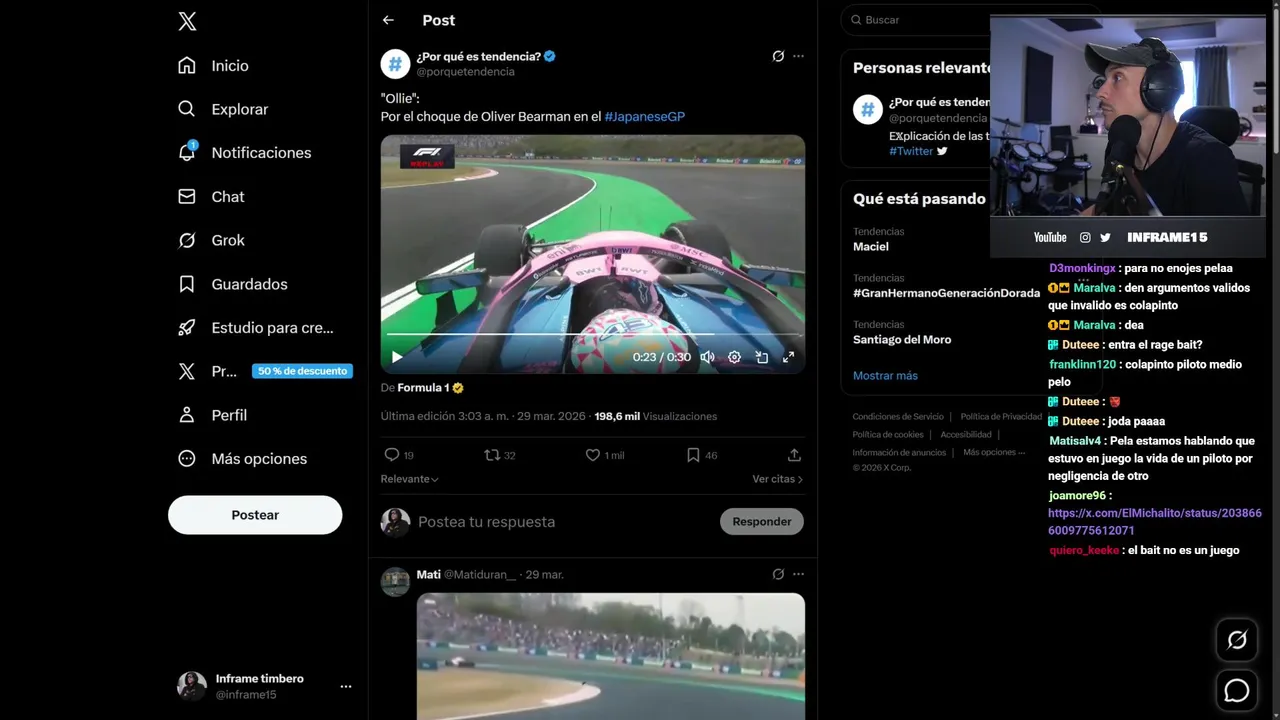This screenshot has width=1280, height=720.
Task: Open the reply comments icon
Action: point(392,455)
